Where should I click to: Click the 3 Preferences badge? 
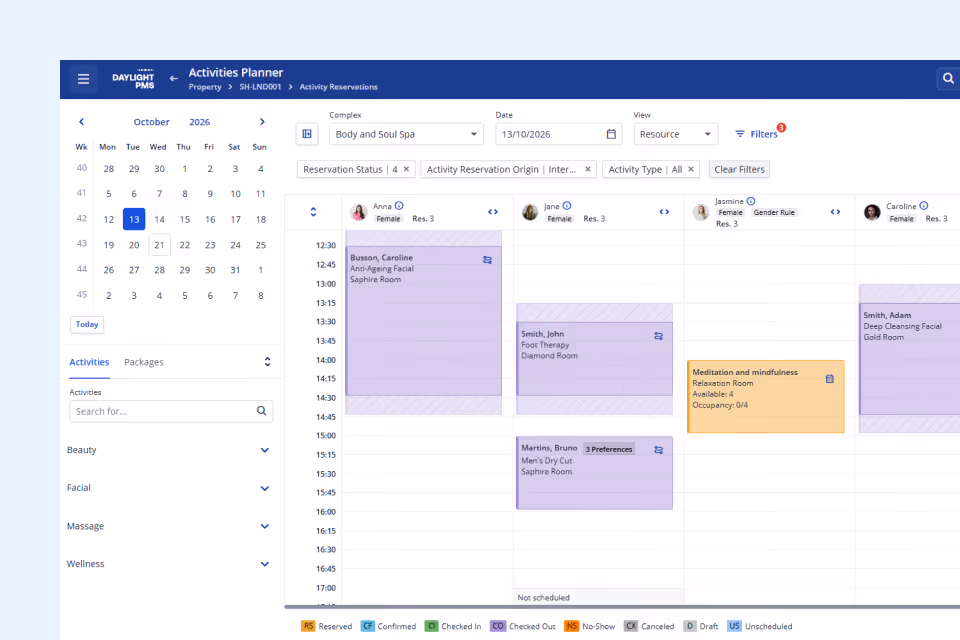click(609, 449)
